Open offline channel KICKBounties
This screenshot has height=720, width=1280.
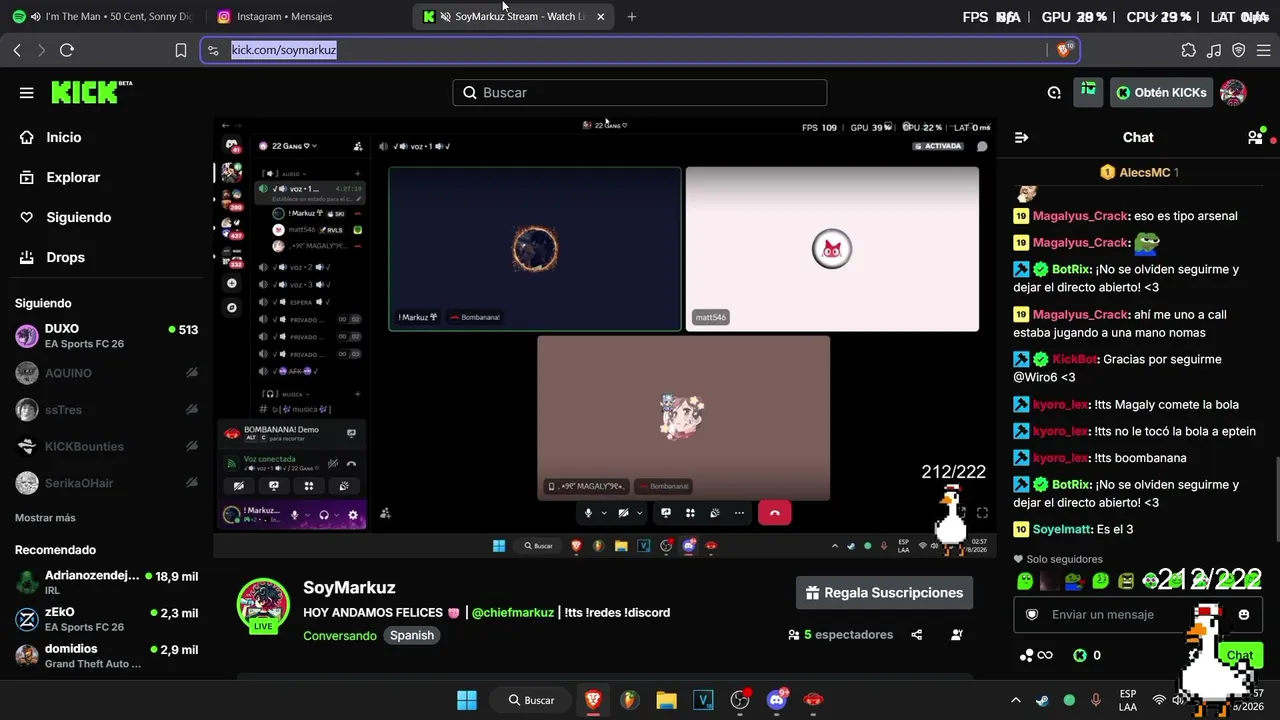pyautogui.click(x=106, y=446)
